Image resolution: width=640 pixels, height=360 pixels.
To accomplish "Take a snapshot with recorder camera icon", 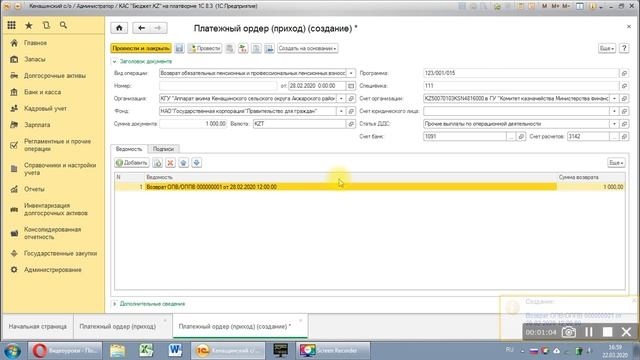I will click(569, 332).
